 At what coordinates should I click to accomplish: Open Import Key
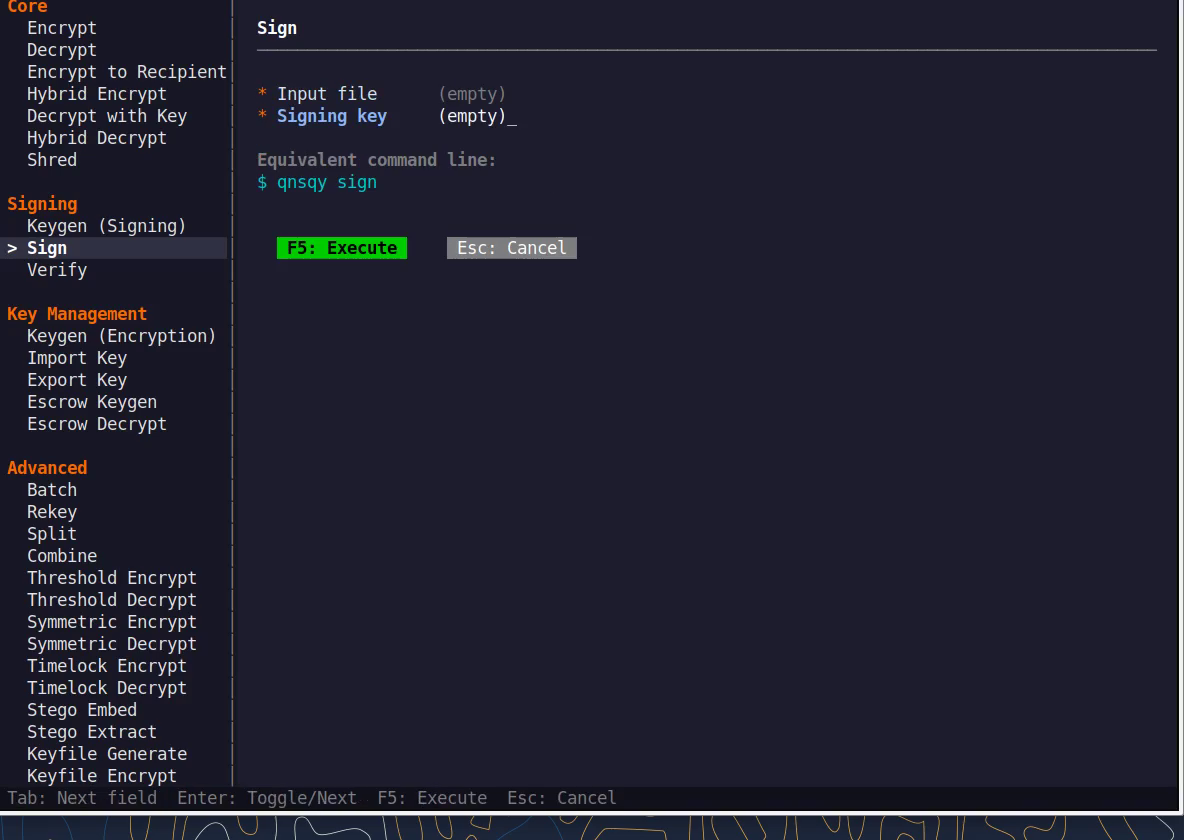(x=77, y=357)
